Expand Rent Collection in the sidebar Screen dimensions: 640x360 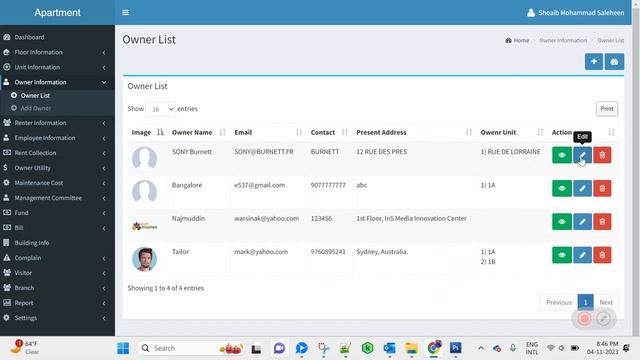(x=57, y=153)
